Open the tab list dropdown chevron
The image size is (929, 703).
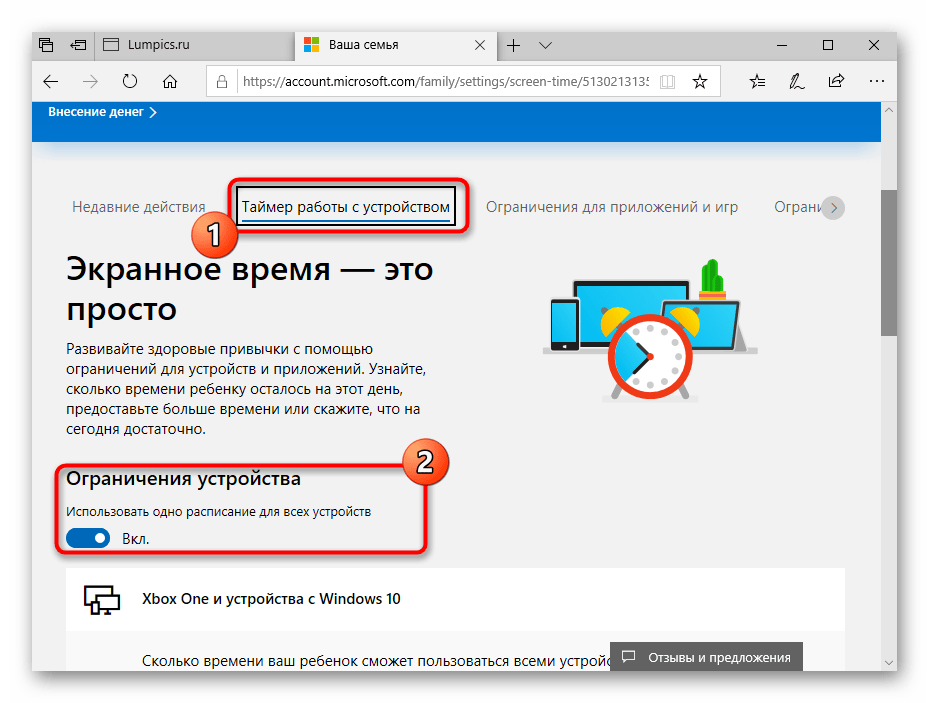click(545, 45)
